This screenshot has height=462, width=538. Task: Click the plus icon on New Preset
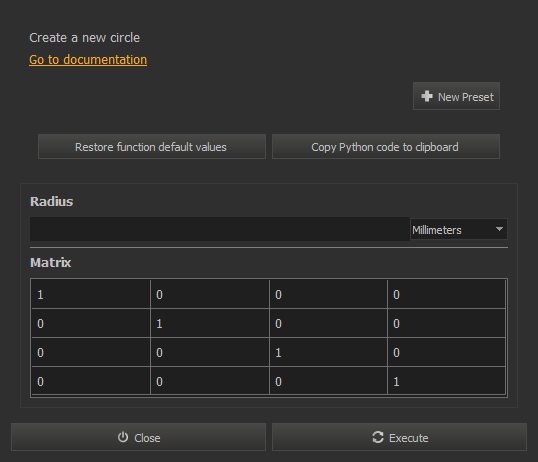[427, 96]
